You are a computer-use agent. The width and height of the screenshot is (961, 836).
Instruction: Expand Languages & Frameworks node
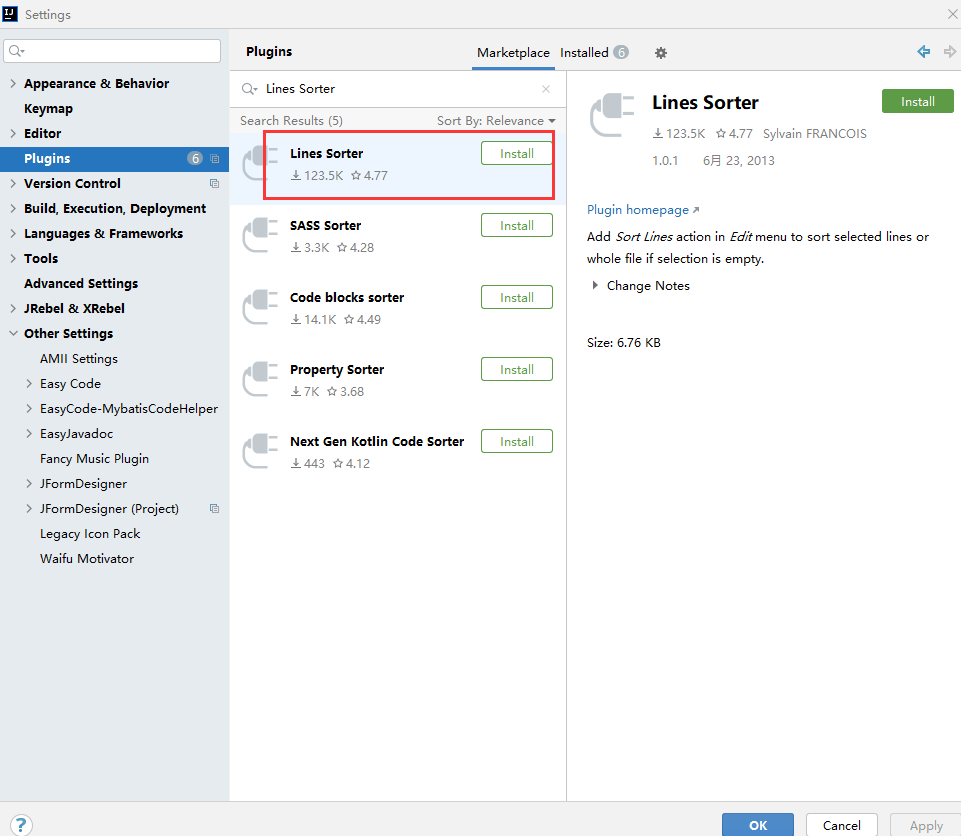click(x=13, y=234)
